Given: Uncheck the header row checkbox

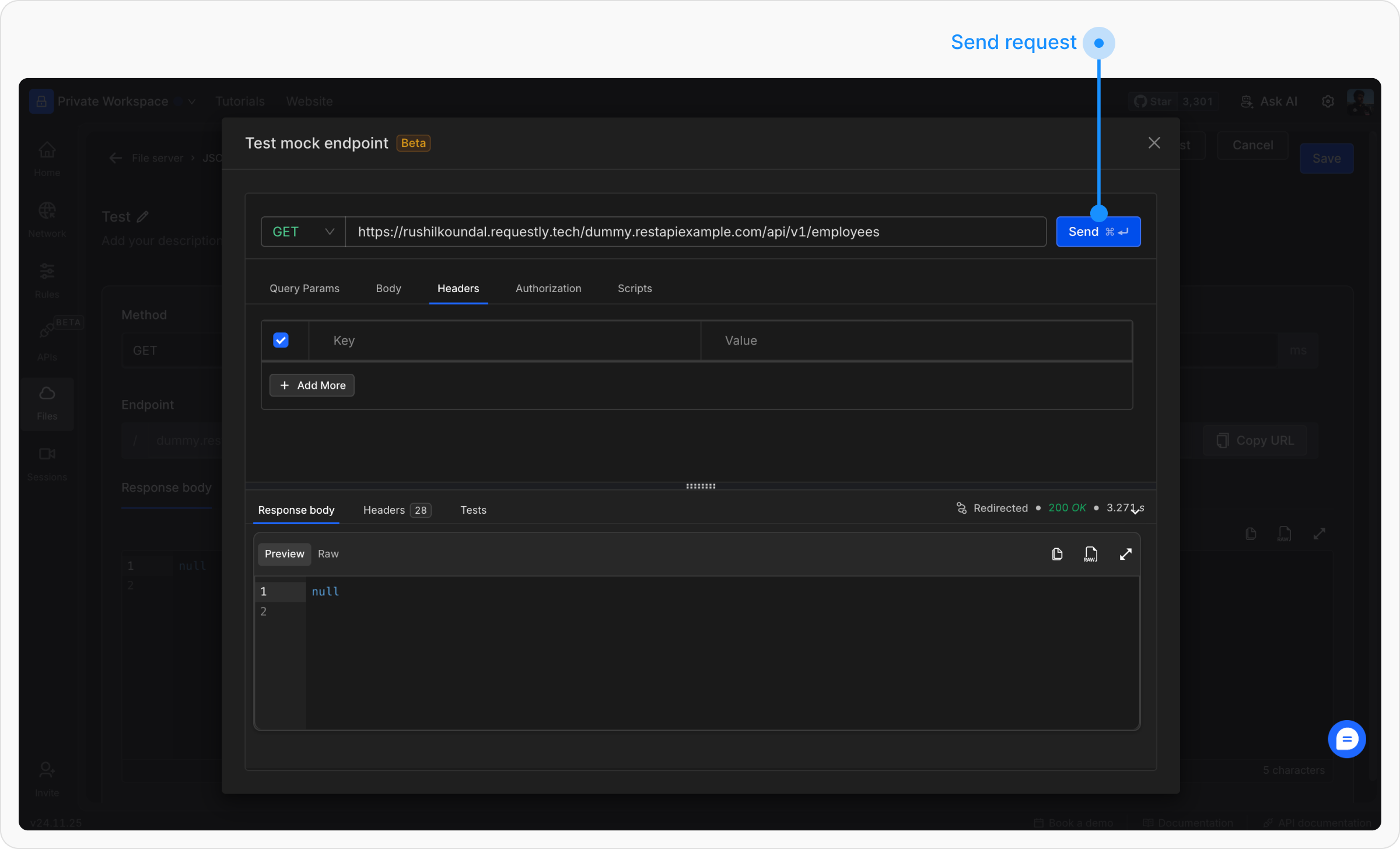Looking at the screenshot, I should 281,341.
